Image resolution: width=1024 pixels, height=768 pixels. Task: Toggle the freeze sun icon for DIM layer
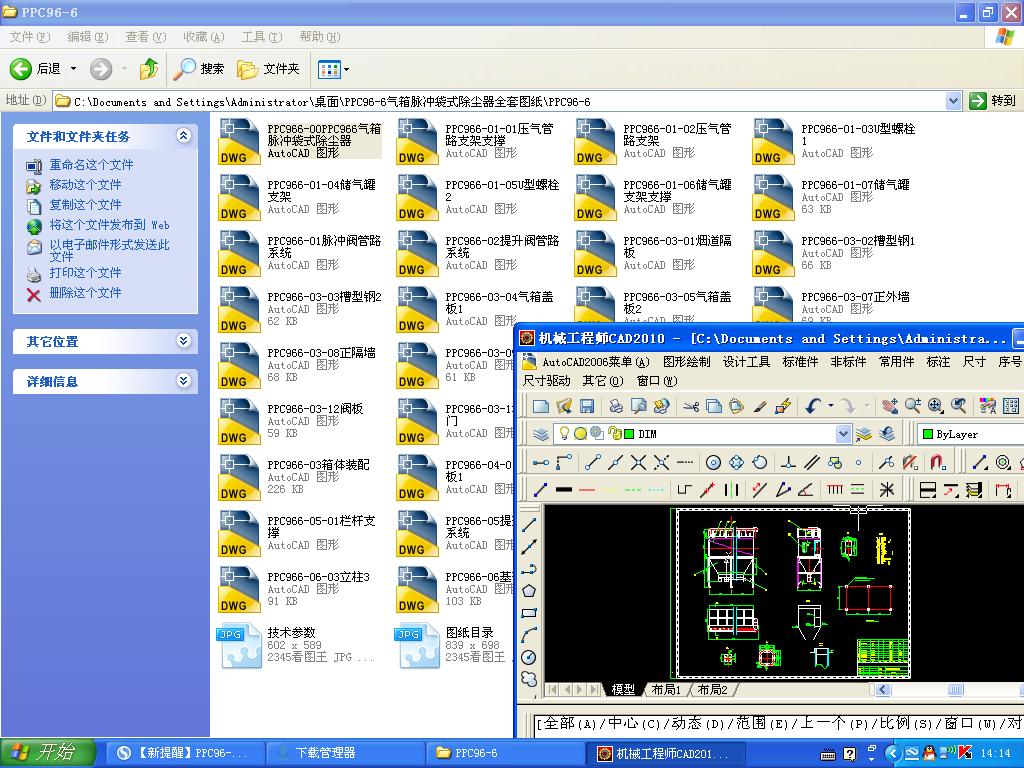pyautogui.click(x=580, y=432)
